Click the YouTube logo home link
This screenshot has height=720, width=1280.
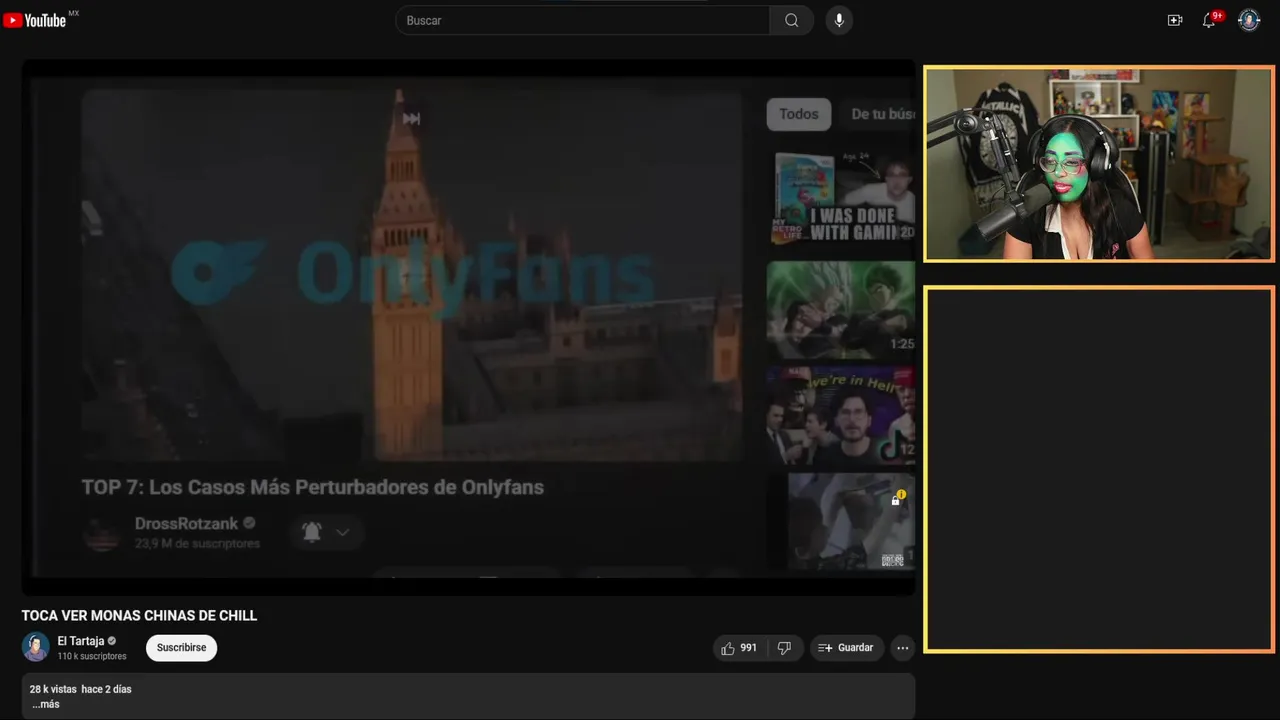(35, 20)
